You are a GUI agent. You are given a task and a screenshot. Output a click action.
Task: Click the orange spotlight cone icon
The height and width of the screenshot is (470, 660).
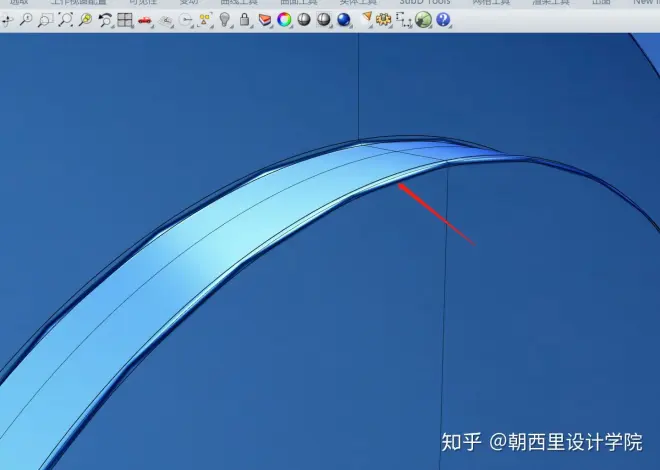(367, 18)
